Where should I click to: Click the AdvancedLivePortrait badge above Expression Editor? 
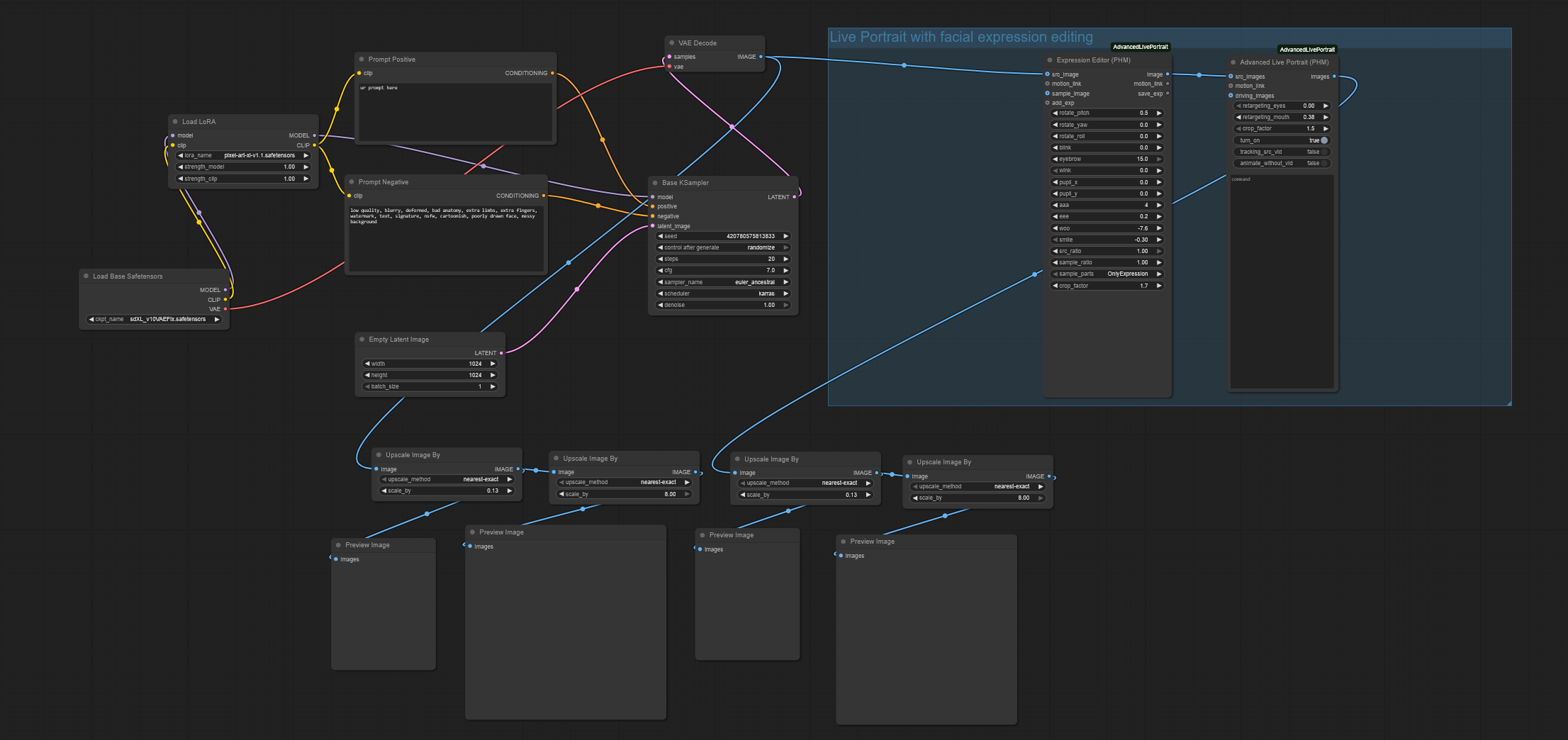click(x=1140, y=47)
